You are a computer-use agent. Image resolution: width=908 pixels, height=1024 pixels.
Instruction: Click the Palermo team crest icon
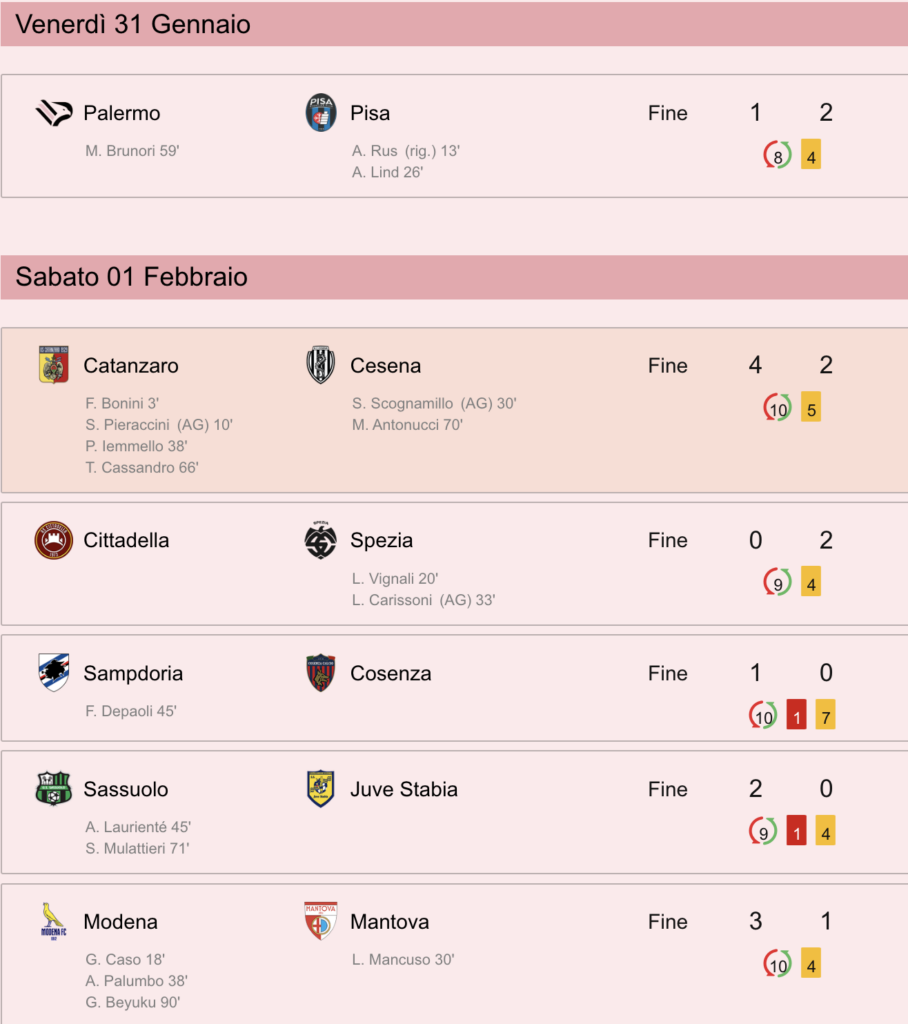coord(54,113)
